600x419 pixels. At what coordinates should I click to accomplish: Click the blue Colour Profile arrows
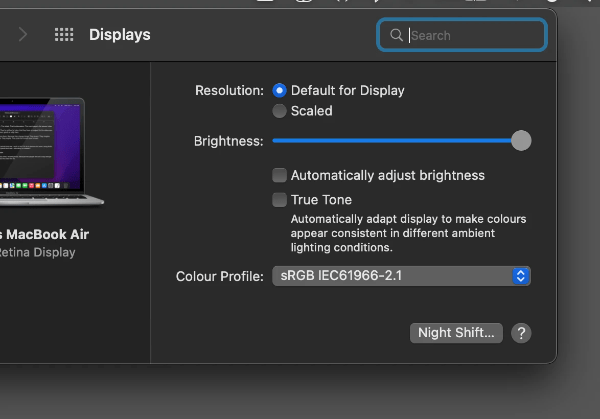pyautogui.click(x=520, y=276)
